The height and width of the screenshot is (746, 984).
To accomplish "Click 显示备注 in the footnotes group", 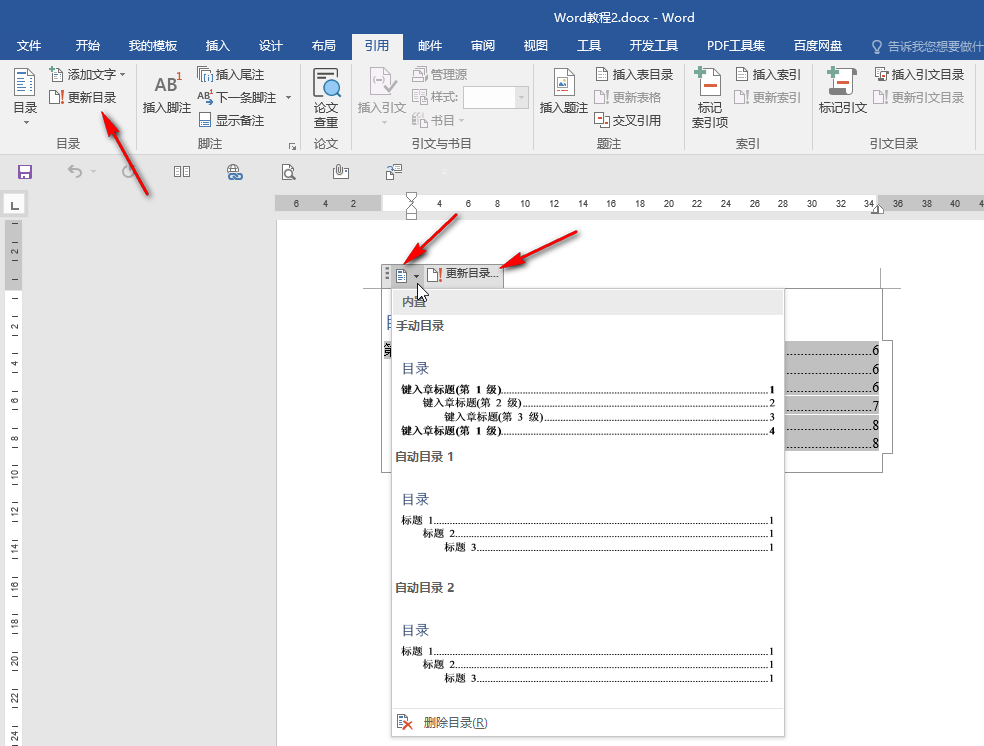I will [x=230, y=120].
